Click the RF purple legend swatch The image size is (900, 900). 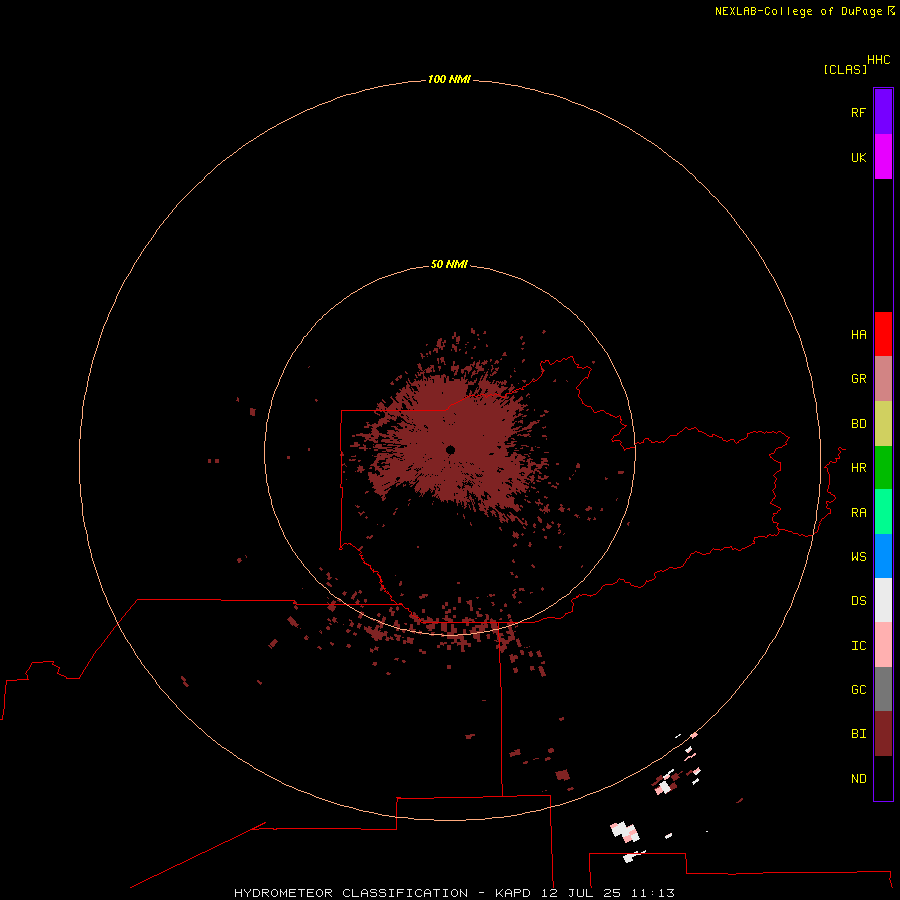883,112
